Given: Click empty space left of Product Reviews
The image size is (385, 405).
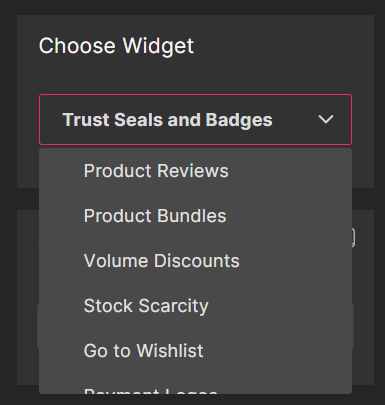Looking at the screenshot, I should tap(61, 171).
